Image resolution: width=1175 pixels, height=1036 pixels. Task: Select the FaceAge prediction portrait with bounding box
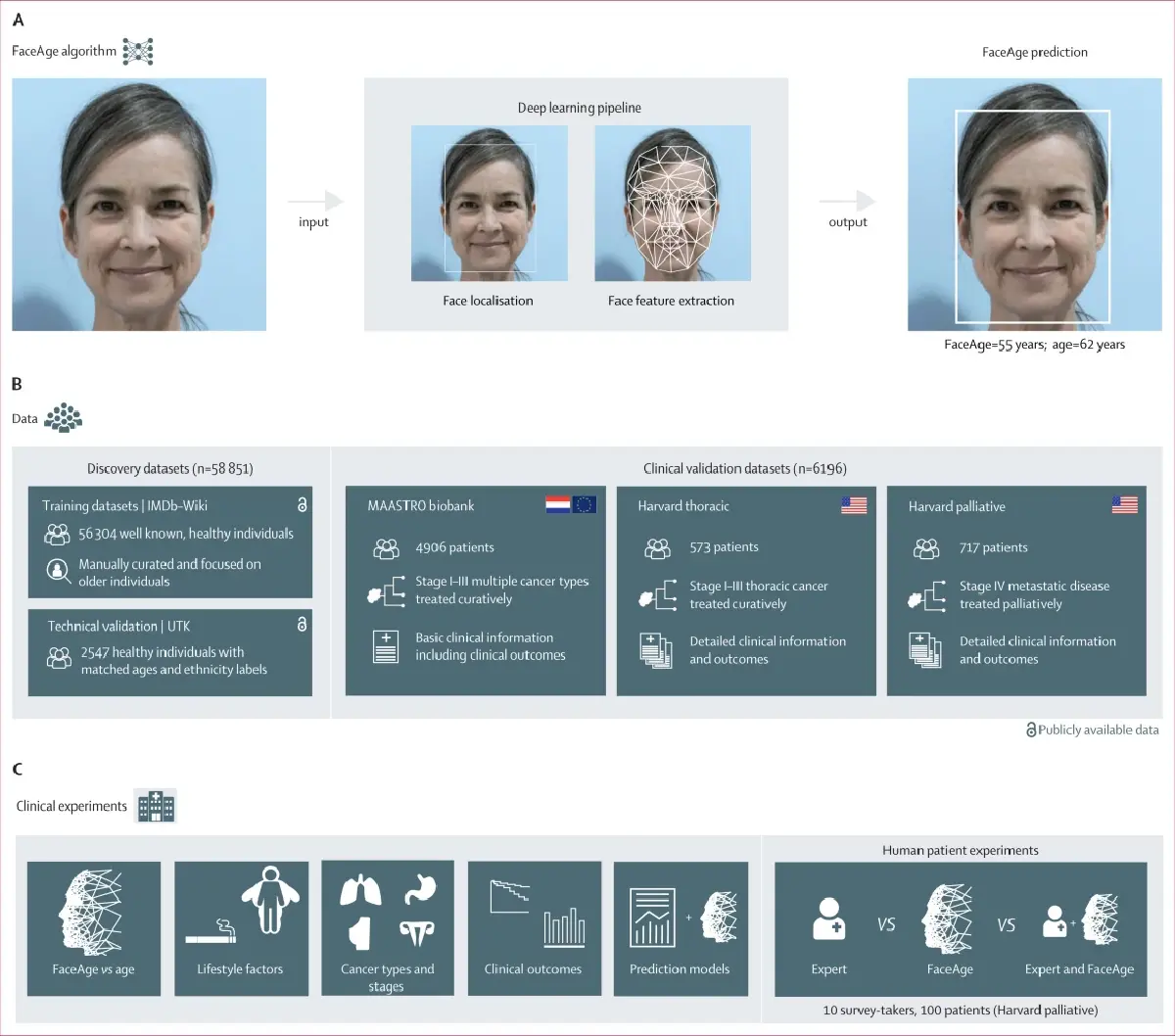tap(1034, 204)
